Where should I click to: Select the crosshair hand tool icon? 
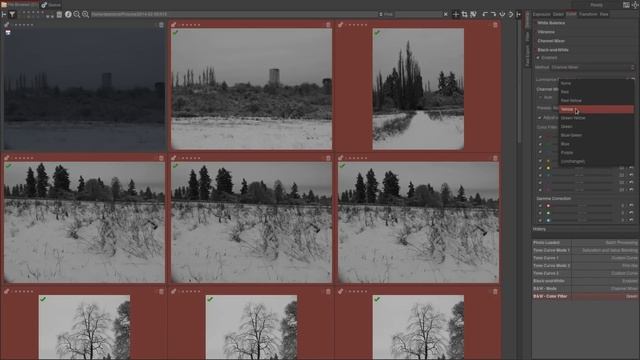click(456, 14)
